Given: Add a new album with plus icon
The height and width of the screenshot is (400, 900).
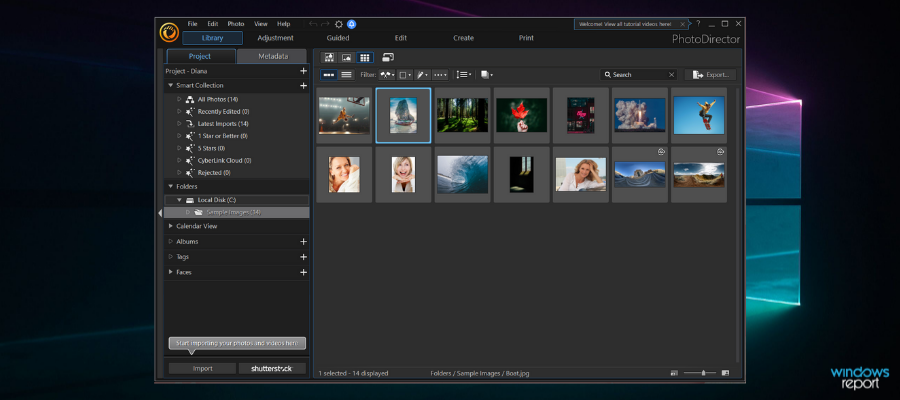Looking at the screenshot, I should click(x=304, y=242).
